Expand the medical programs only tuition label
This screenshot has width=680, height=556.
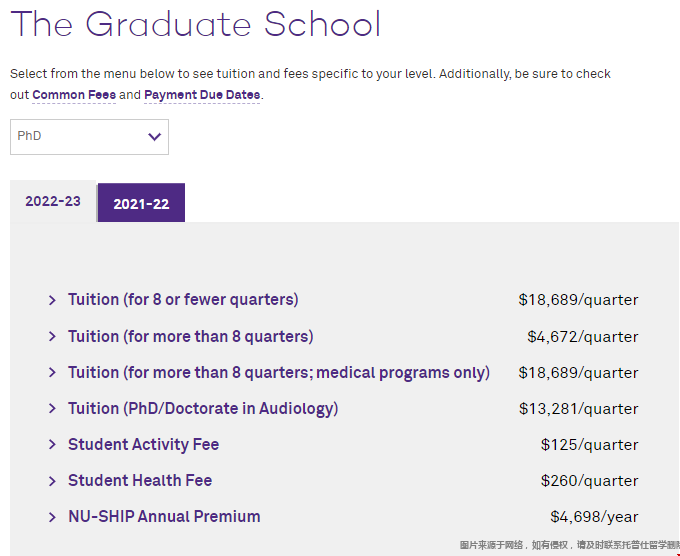[x=279, y=372]
